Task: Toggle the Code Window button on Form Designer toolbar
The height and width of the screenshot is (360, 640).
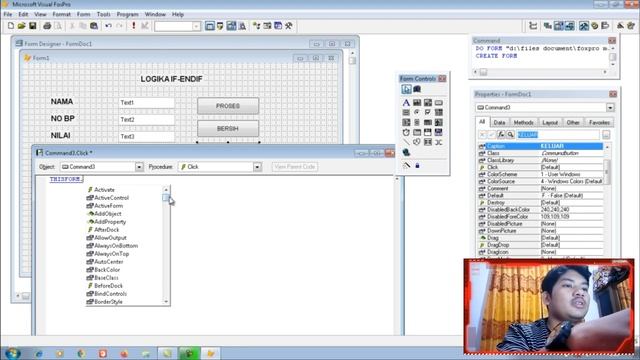Action: point(569,26)
